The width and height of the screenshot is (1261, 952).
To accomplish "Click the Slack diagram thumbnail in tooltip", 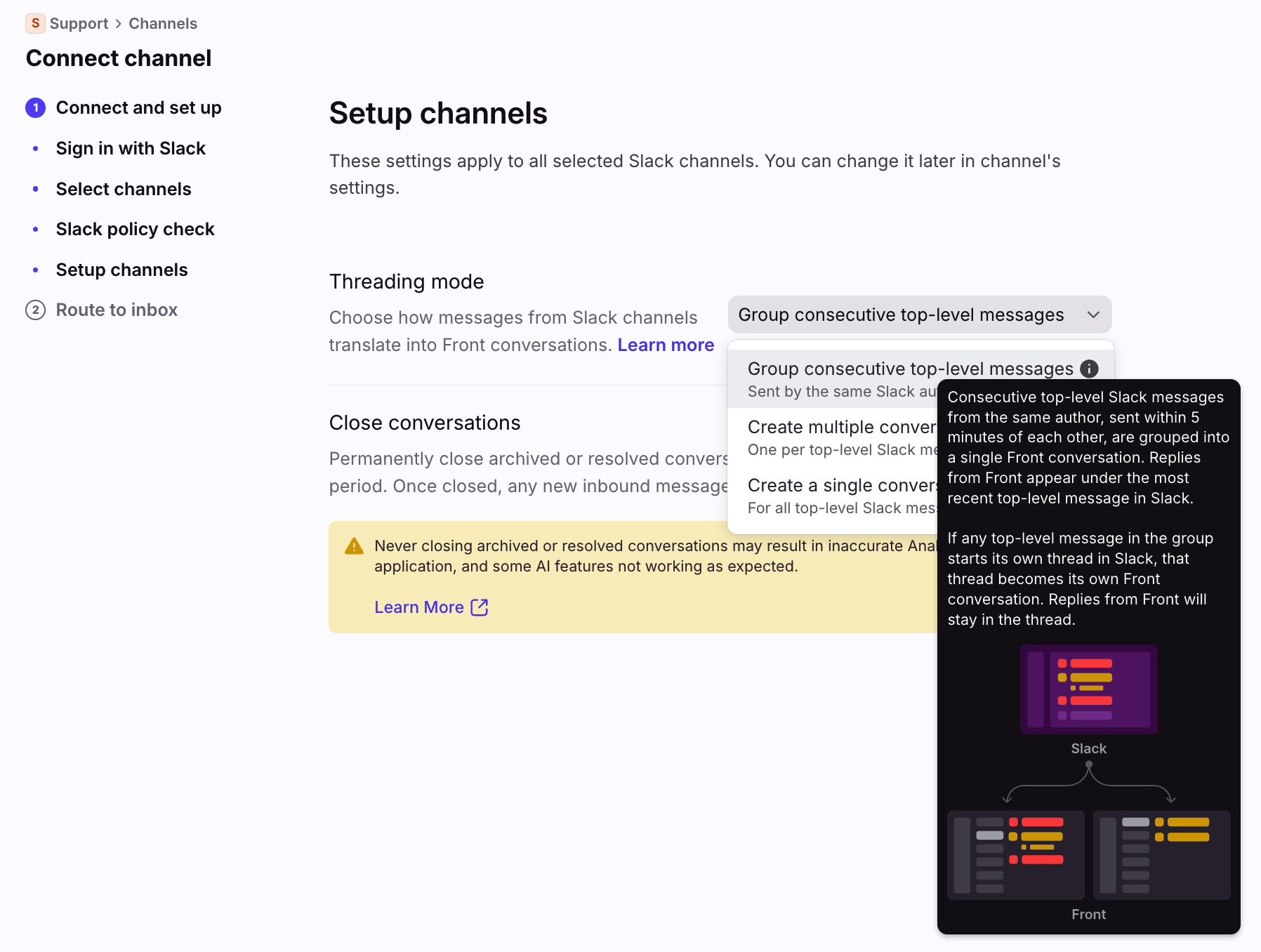I will click(1088, 689).
